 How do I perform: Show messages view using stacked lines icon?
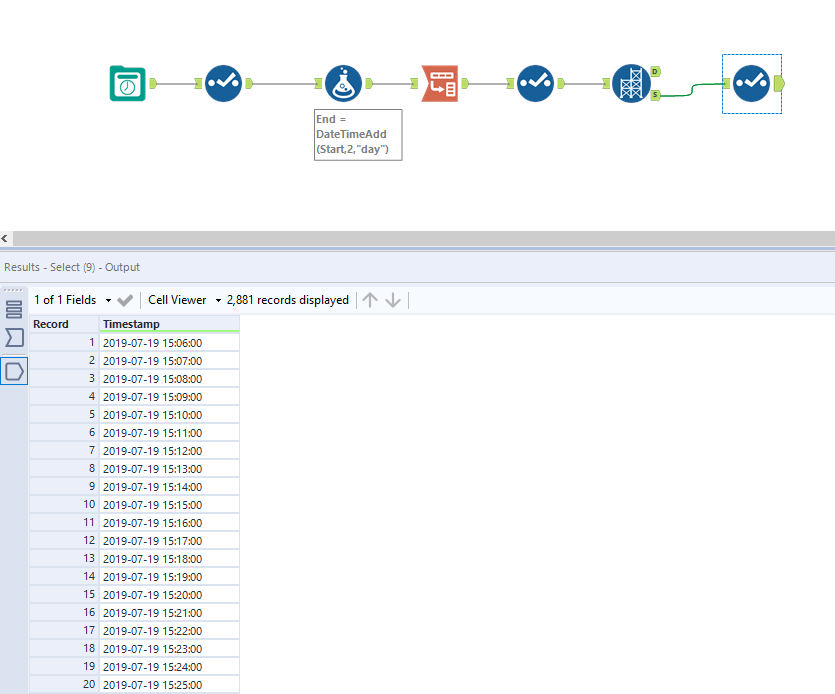(x=14, y=309)
